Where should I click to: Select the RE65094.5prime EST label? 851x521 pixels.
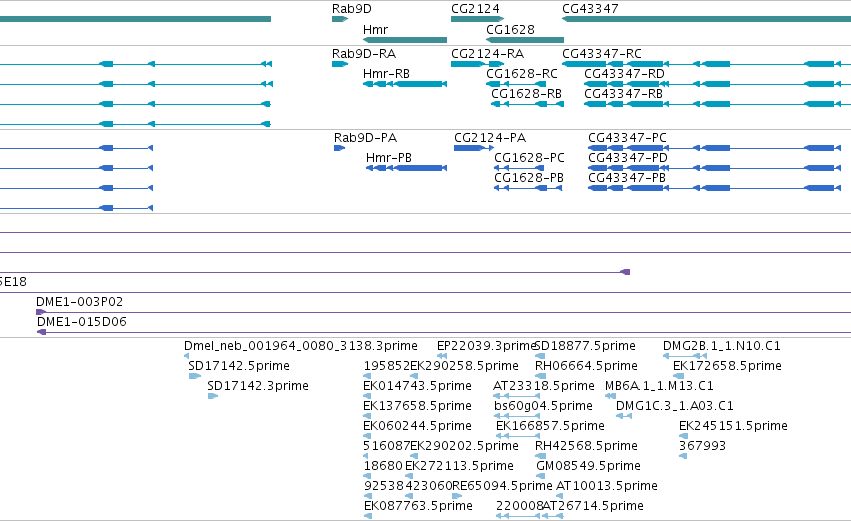pos(503,486)
